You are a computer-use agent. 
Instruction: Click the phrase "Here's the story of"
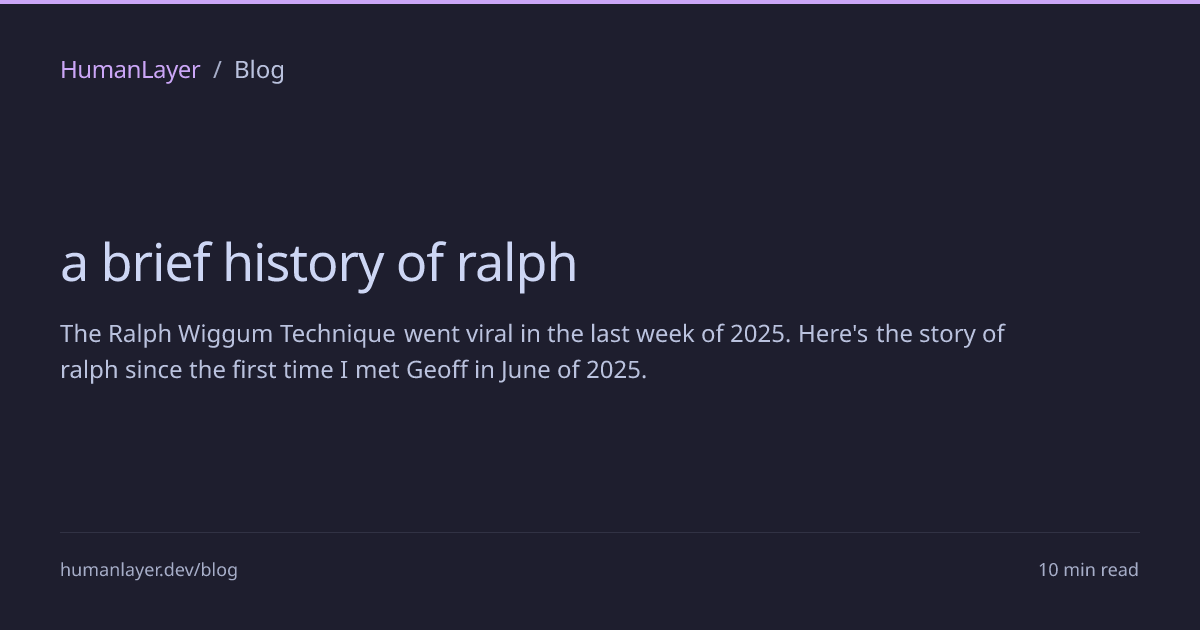point(901,333)
